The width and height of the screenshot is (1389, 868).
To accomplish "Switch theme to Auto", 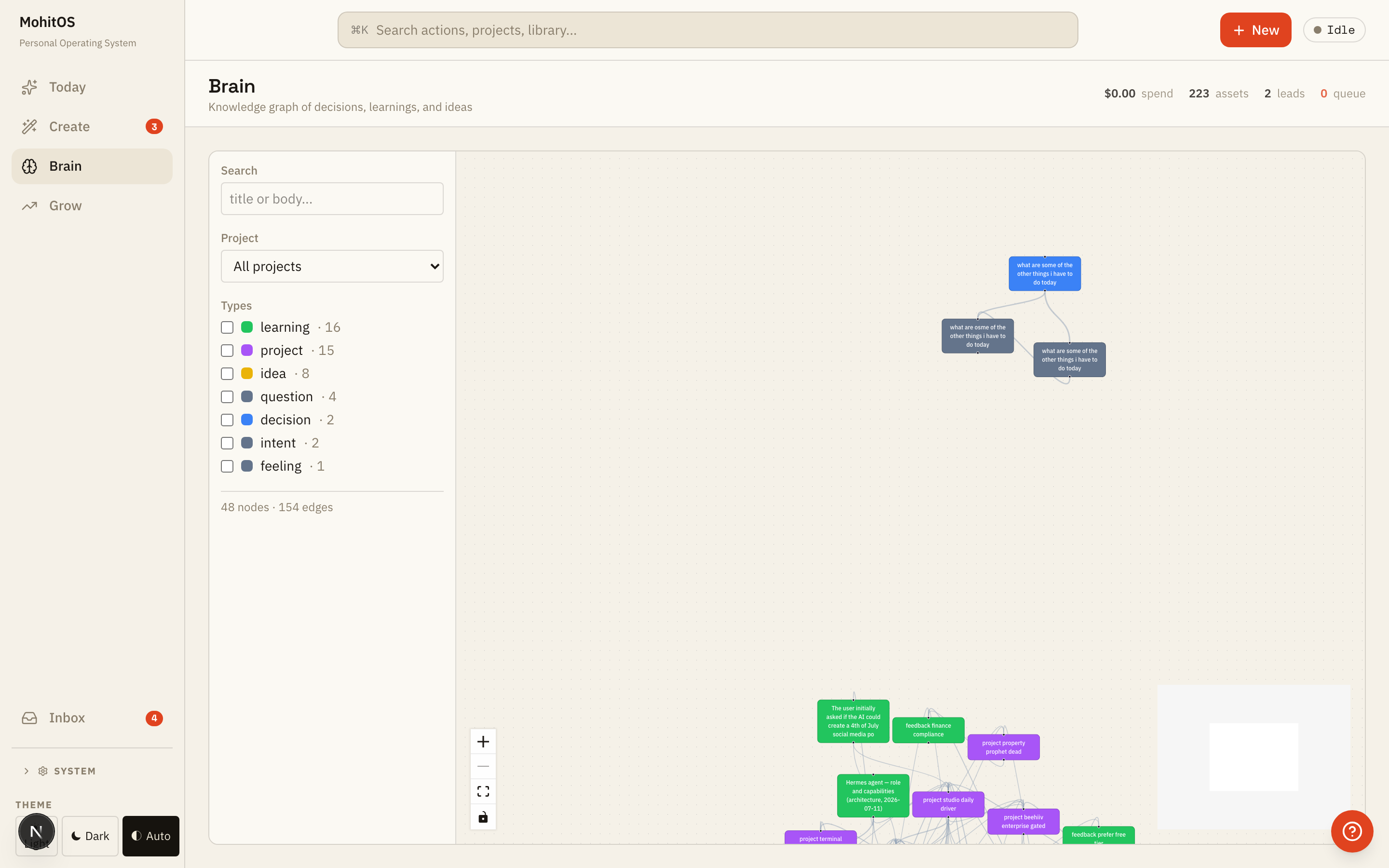I will (151, 836).
